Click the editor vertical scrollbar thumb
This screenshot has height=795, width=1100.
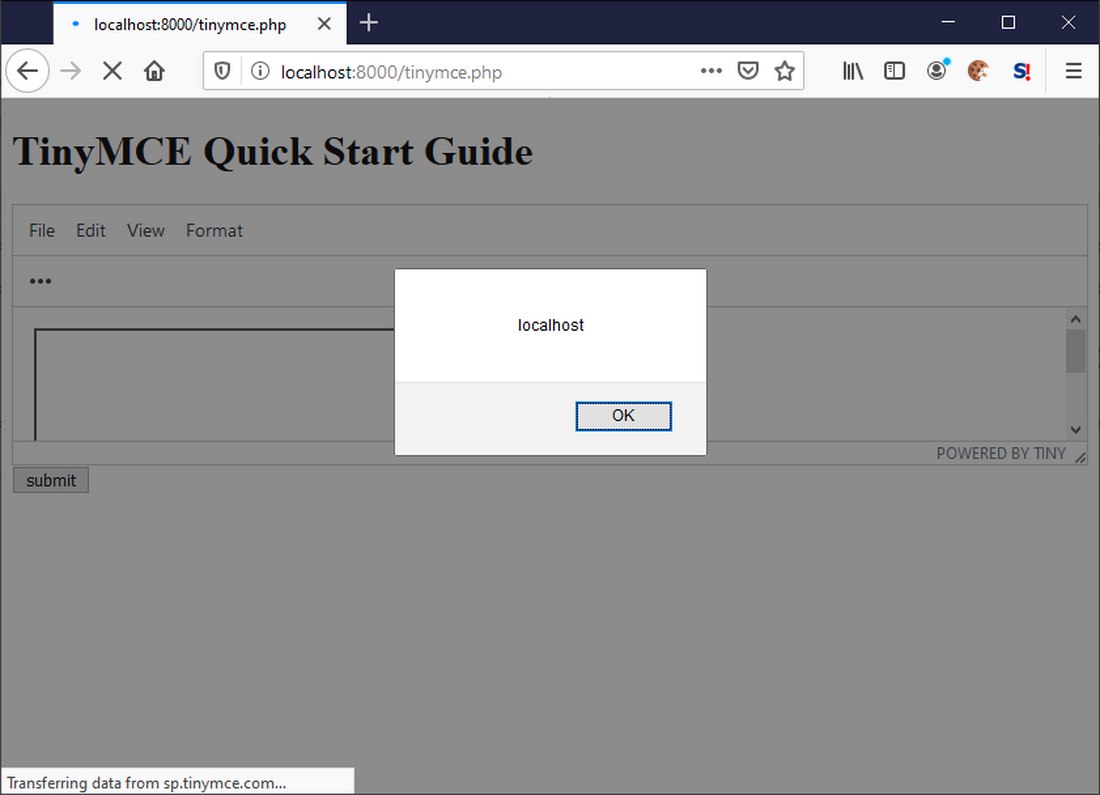coord(1075,351)
